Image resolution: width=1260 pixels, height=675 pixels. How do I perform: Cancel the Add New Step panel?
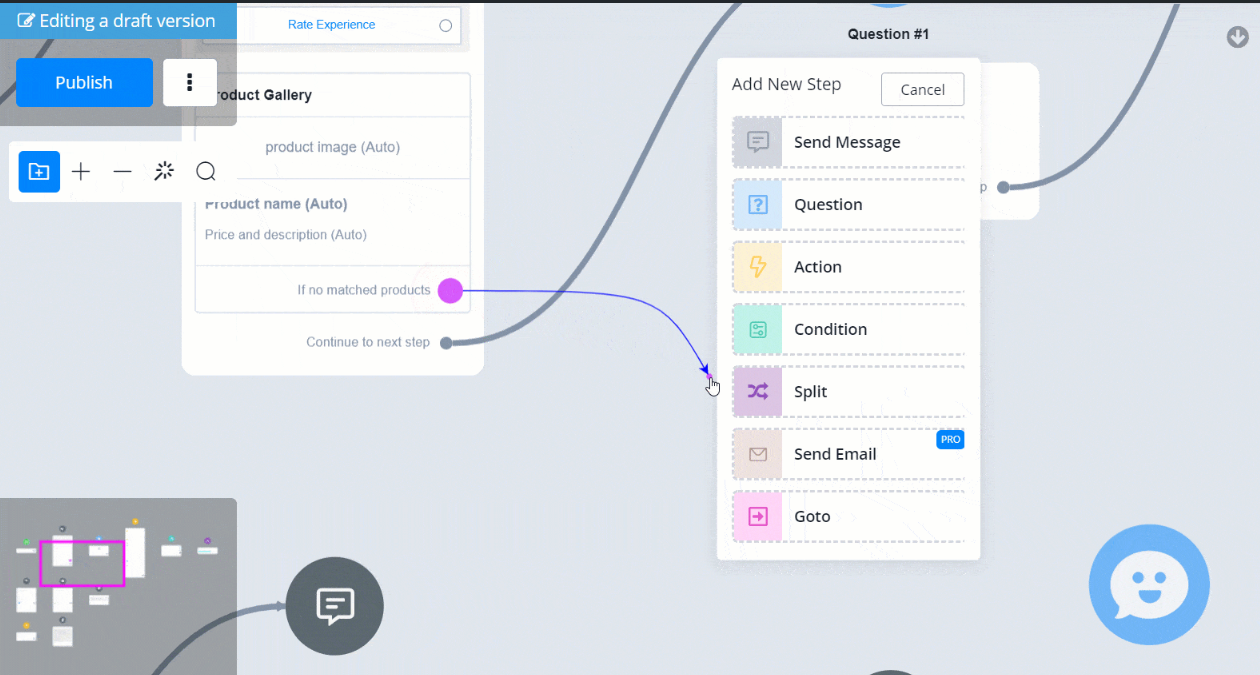click(x=922, y=89)
